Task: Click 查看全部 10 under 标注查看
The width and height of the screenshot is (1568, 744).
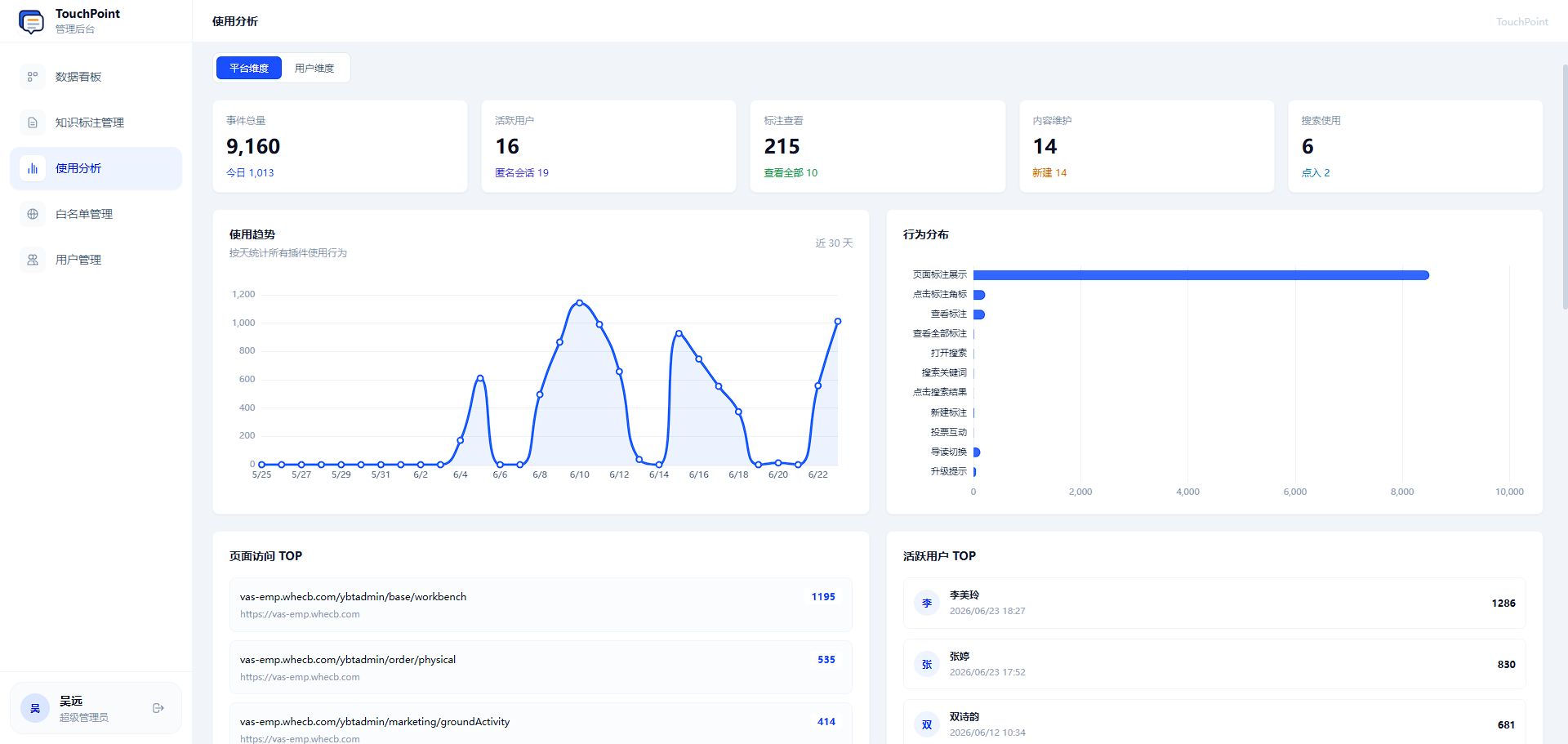Action: (x=791, y=173)
